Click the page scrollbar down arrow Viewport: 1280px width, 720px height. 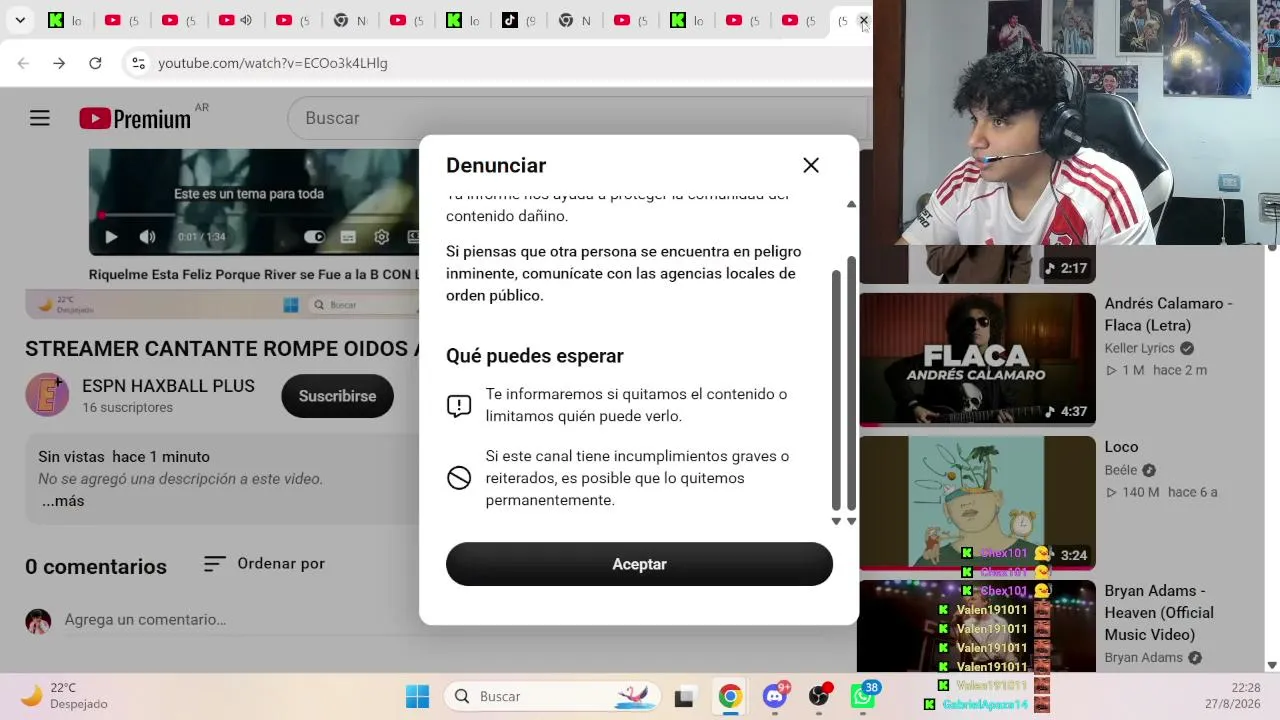click(x=1272, y=665)
